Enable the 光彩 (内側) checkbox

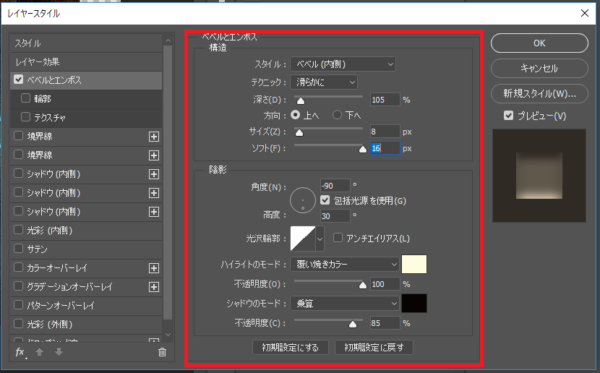coord(18,230)
